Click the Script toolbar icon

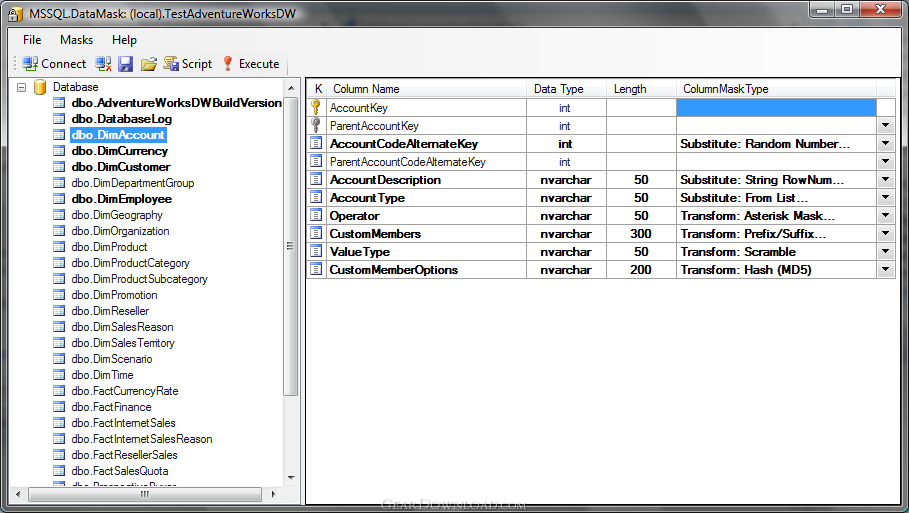(x=171, y=64)
